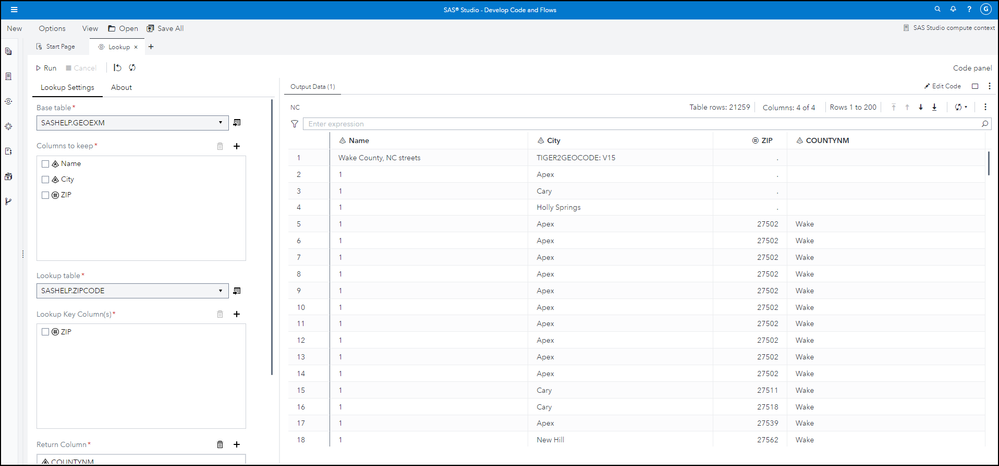This screenshot has width=999, height=466.
Task: Switch to the Start Page tab
Action: click(x=56, y=47)
